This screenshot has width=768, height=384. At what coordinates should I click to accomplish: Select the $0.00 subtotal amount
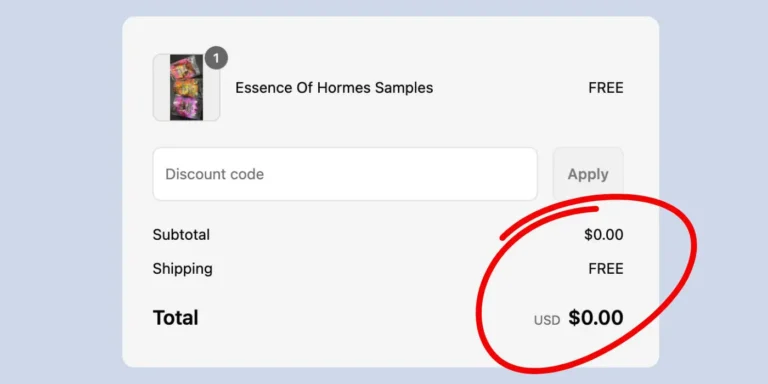click(603, 235)
